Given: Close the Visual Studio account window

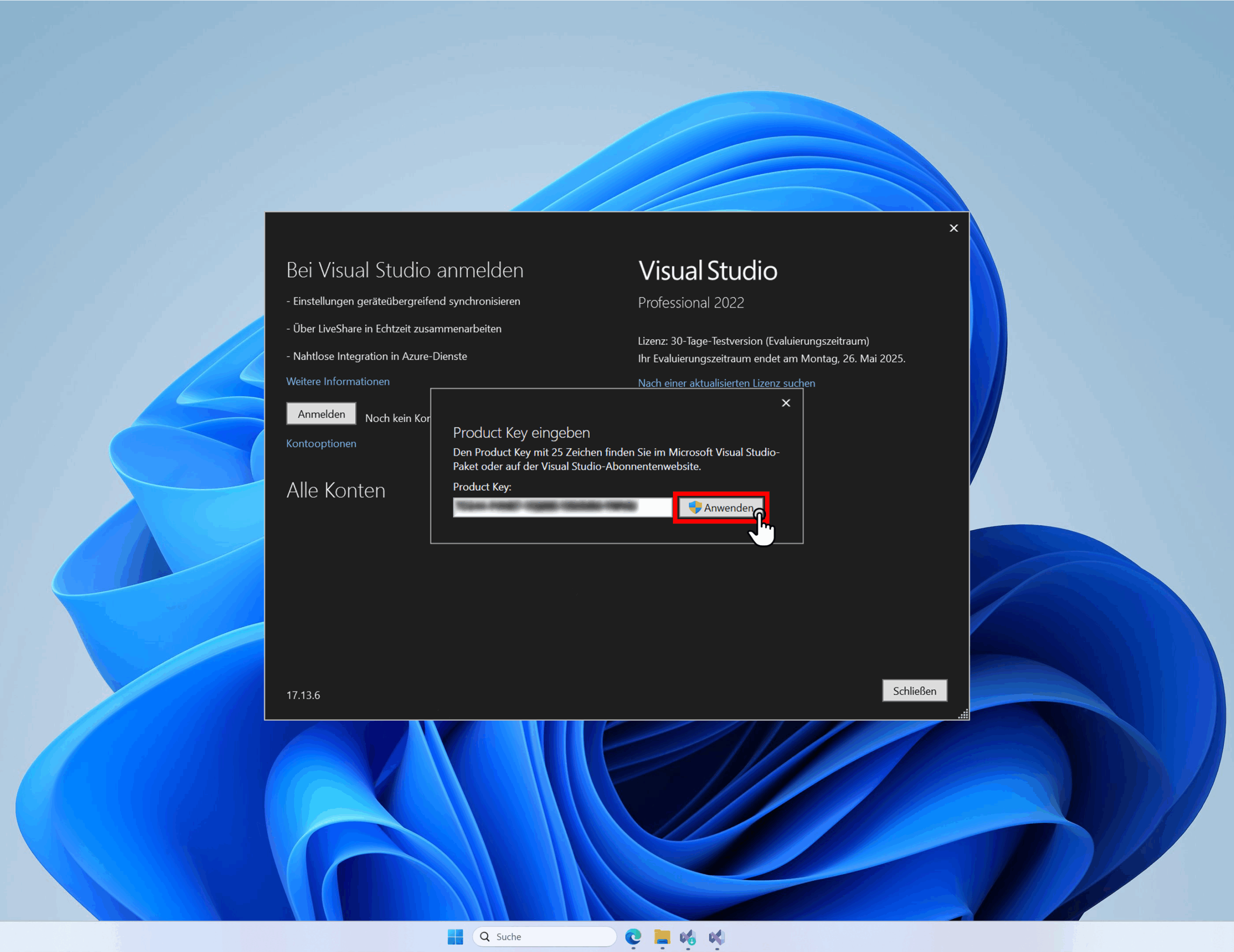Looking at the screenshot, I should [x=954, y=228].
